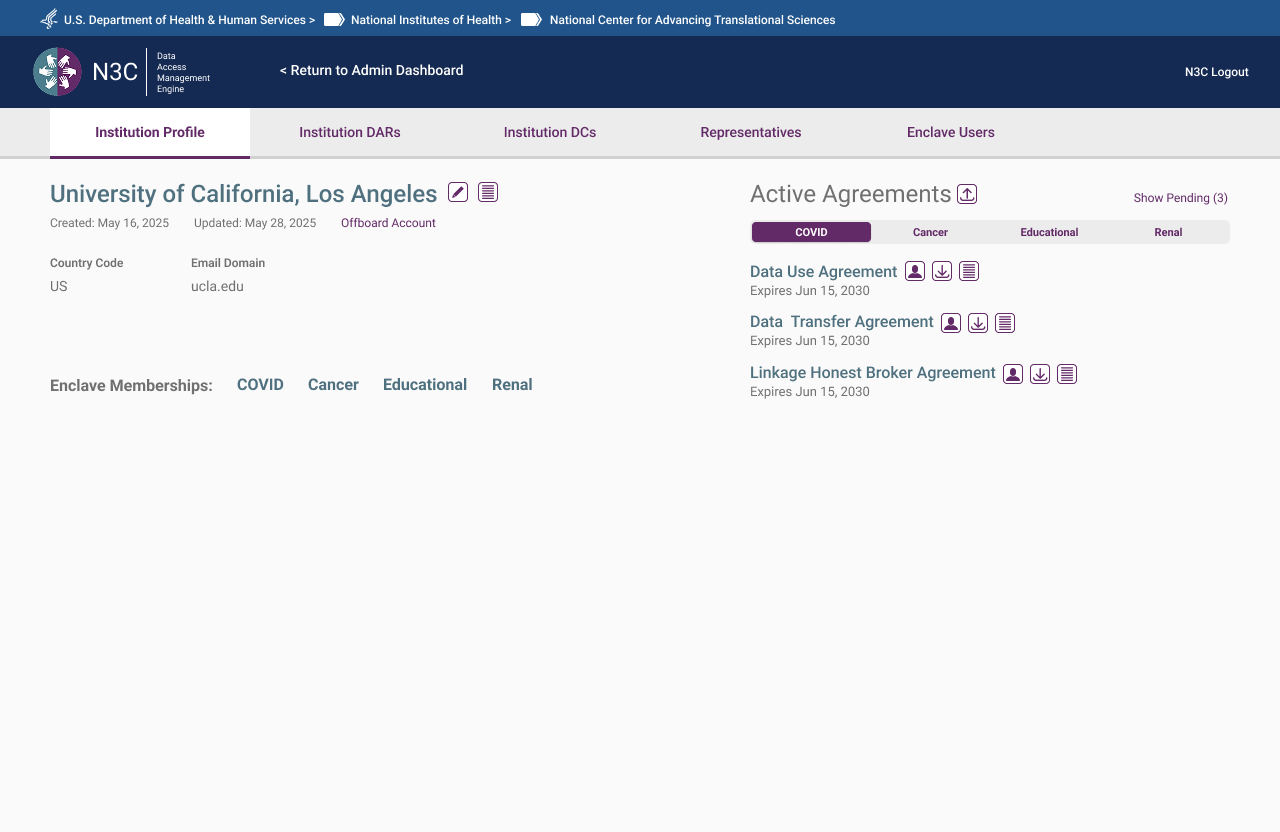
Task: Download the Data Use Agreement document
Action: tap(941, 271)
